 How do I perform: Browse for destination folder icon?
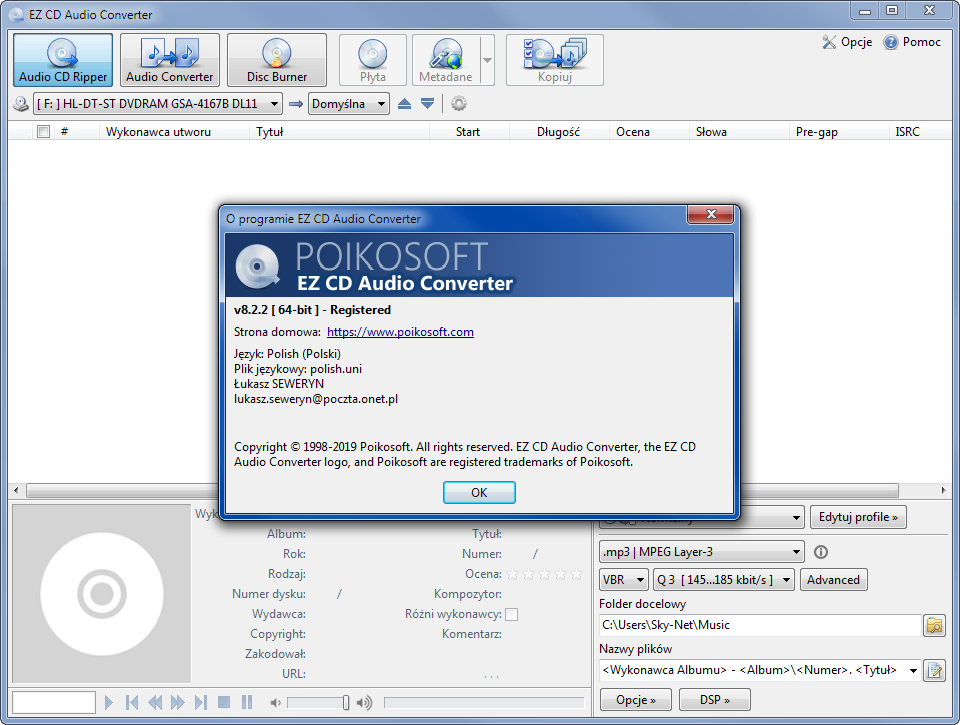[934, 625]
